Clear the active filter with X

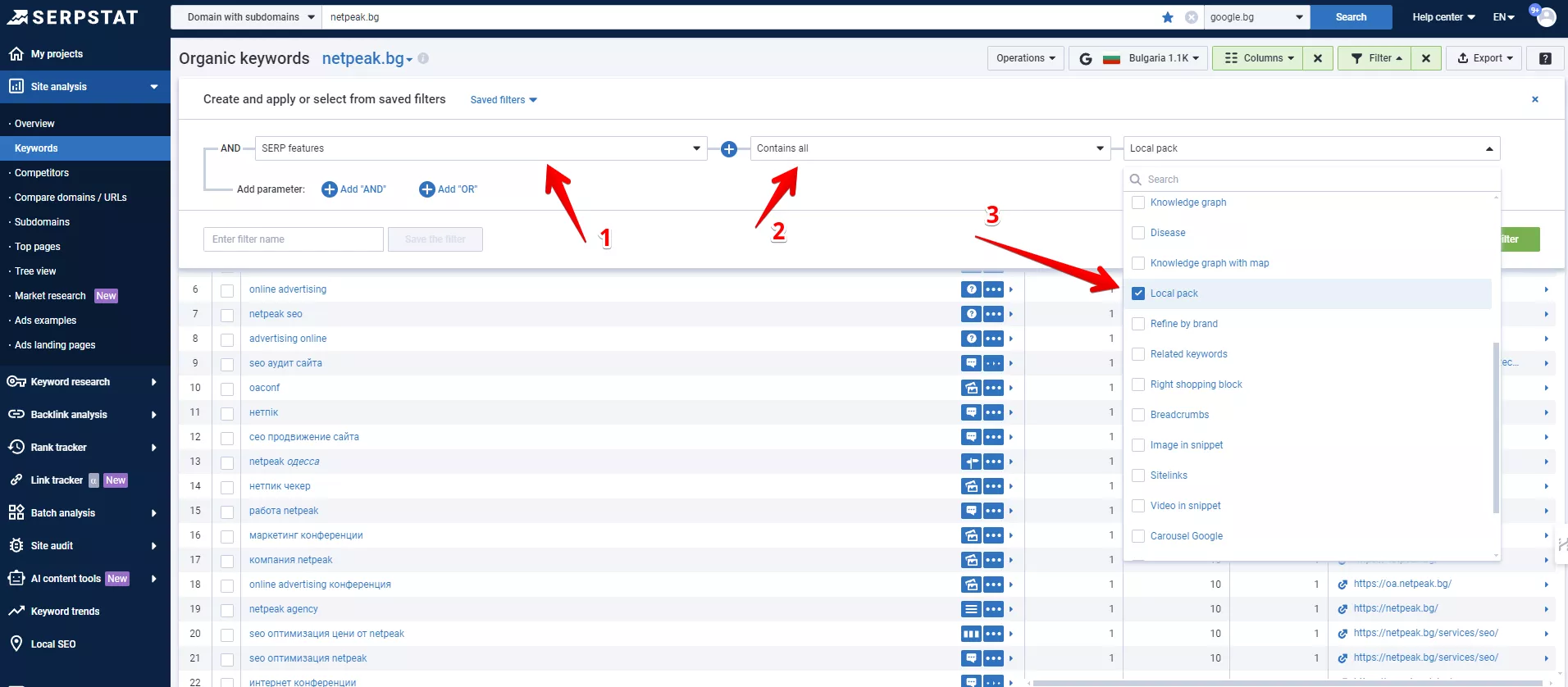click(x=1426, y=58)
